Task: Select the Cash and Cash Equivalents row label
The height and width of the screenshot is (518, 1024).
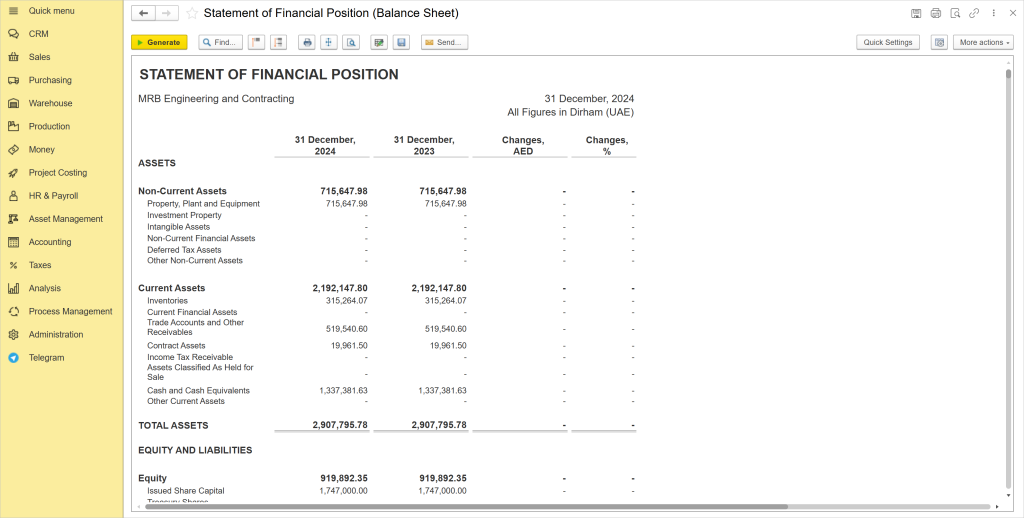Action: pos(199,391)
